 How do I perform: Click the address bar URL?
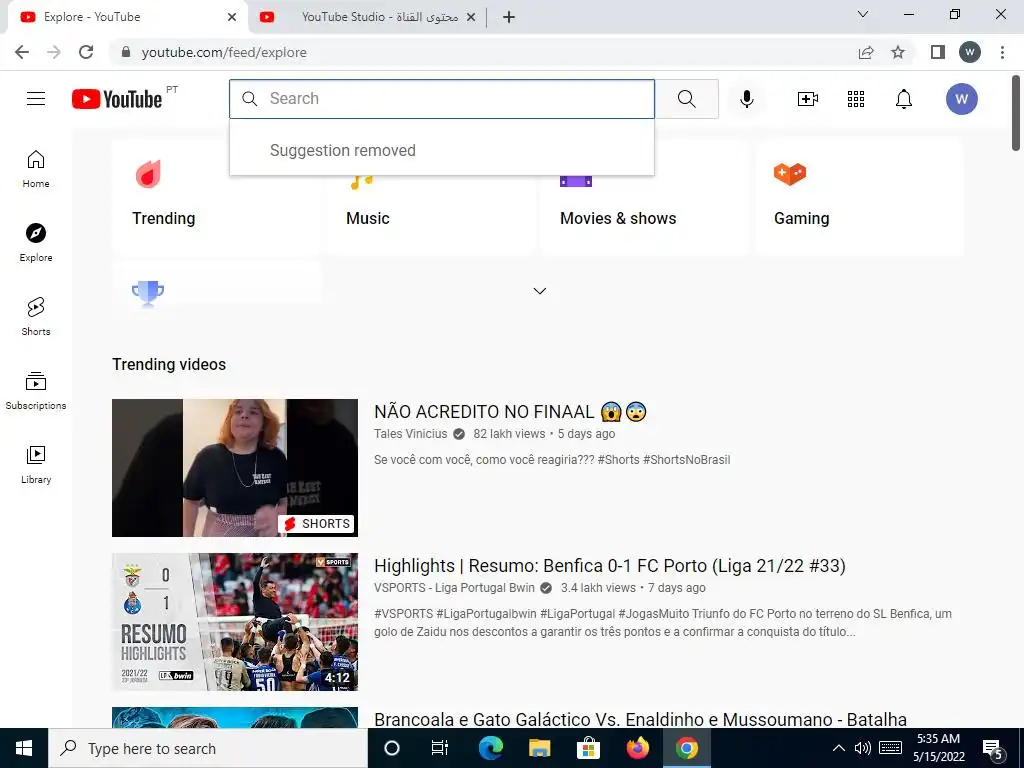224,52
